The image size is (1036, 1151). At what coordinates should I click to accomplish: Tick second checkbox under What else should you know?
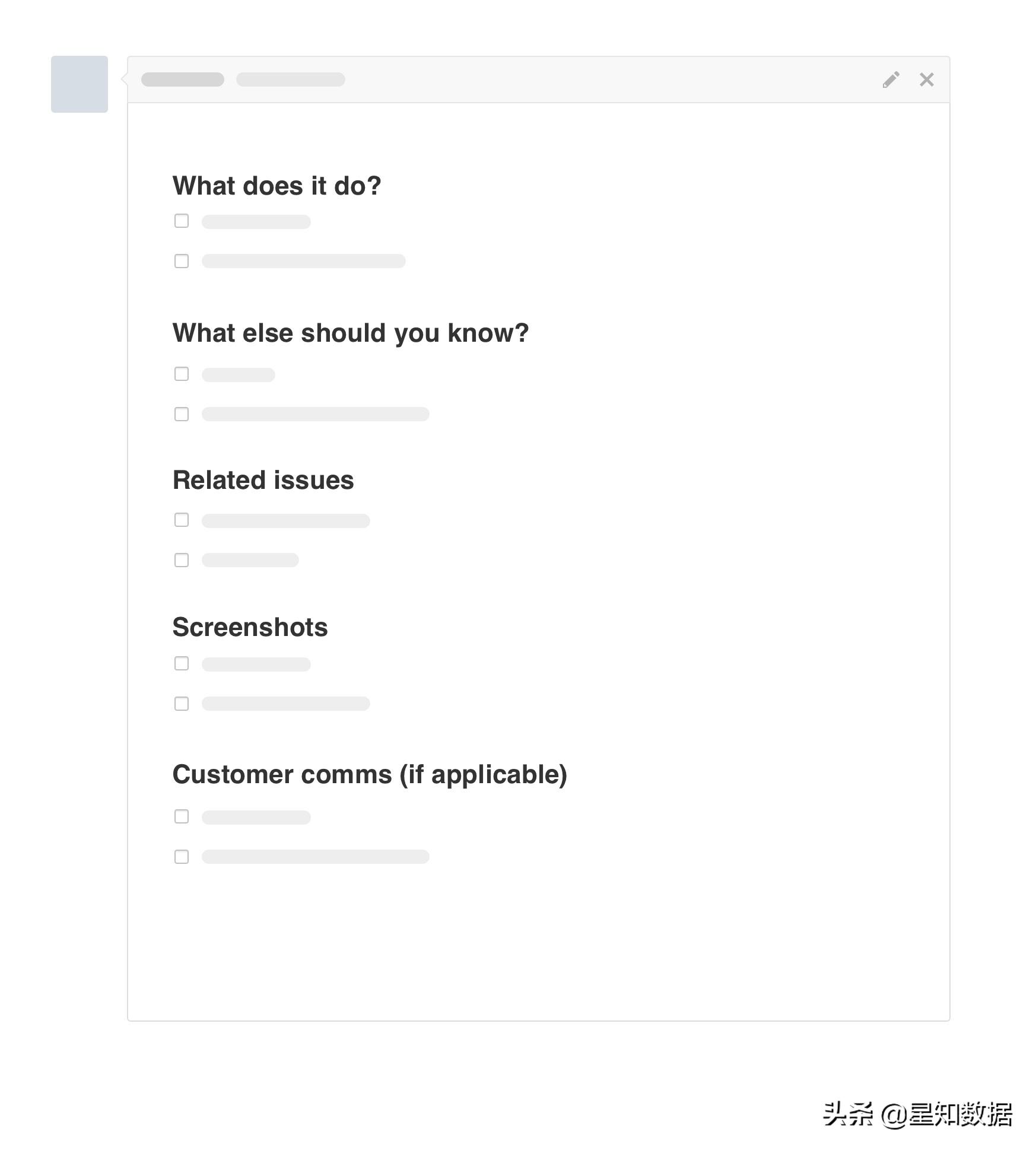(x=182, y=414)
